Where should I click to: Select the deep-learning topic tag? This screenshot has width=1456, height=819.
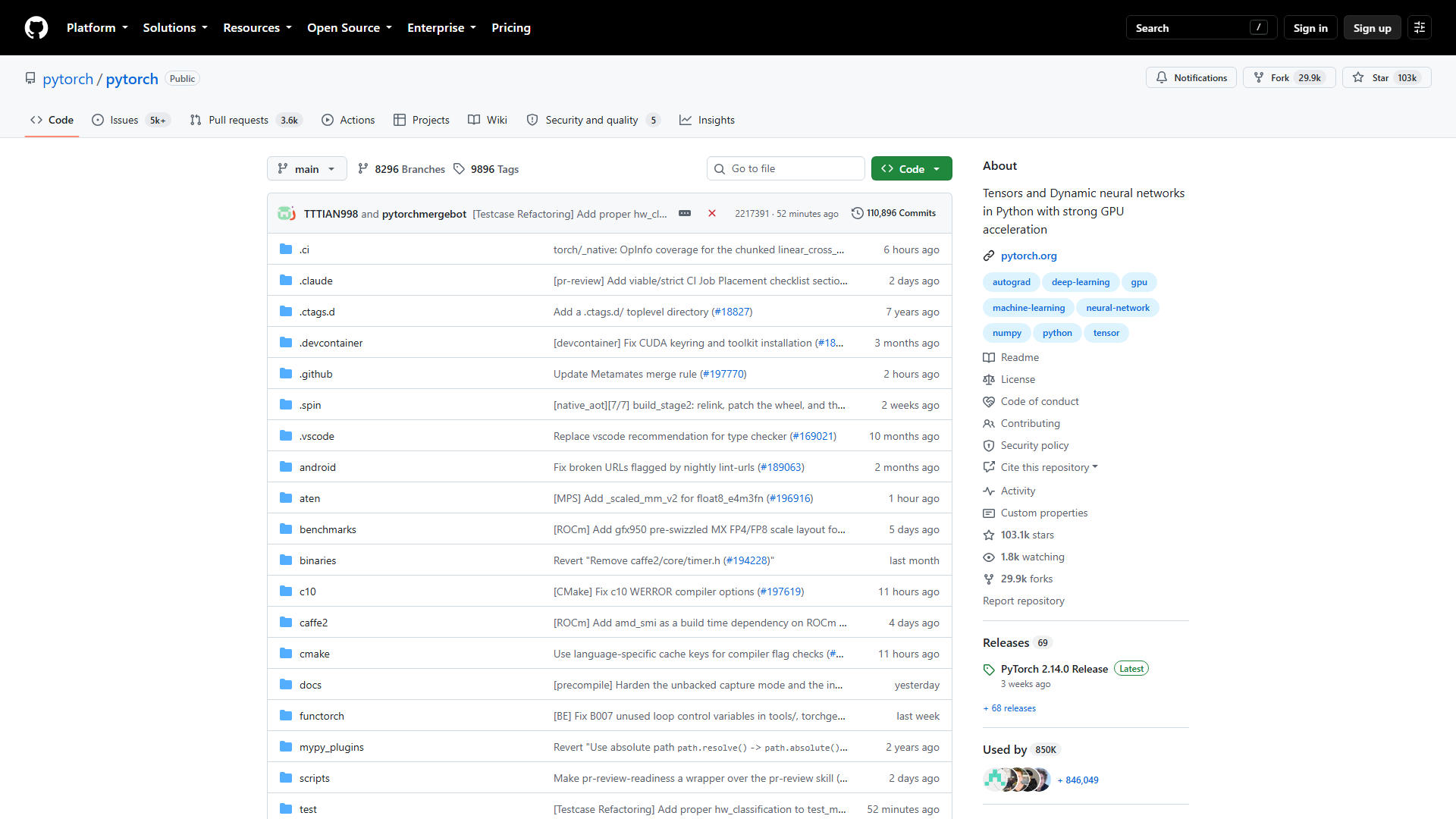[1080, 282]
